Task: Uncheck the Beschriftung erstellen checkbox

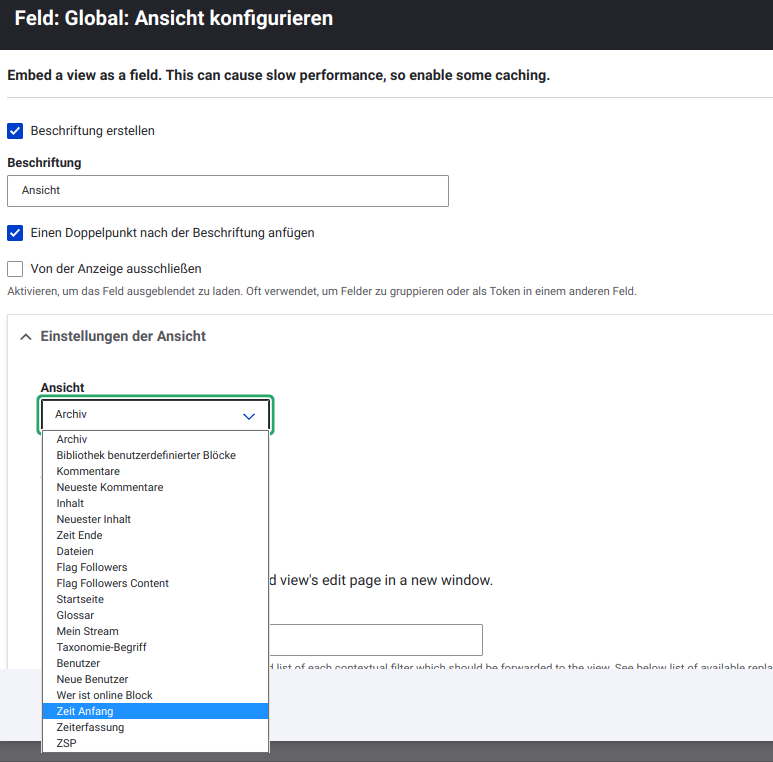Action: [15, 131]
